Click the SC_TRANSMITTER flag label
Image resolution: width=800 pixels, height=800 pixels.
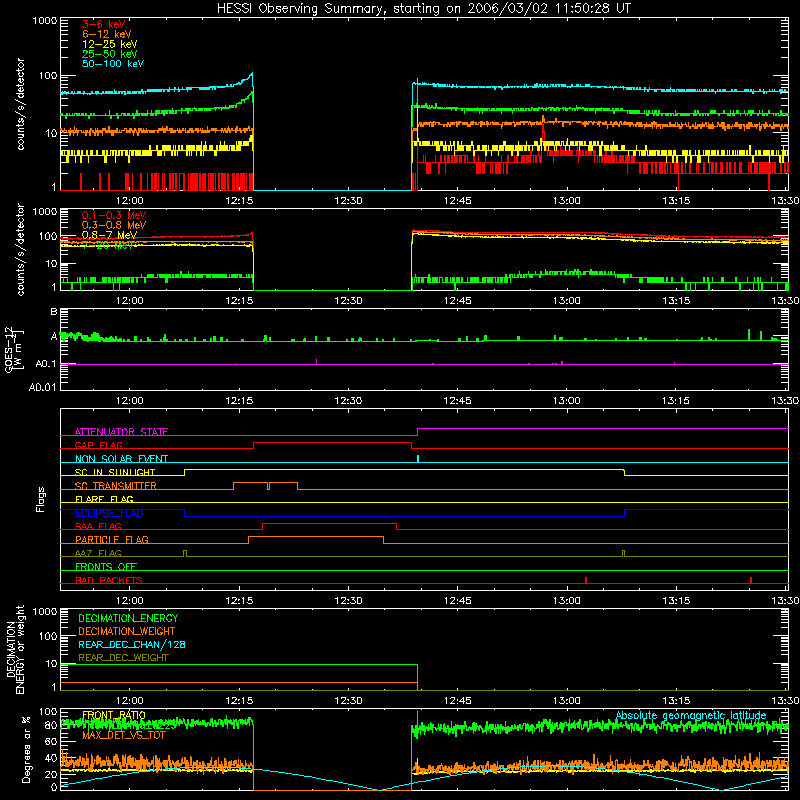116,486
